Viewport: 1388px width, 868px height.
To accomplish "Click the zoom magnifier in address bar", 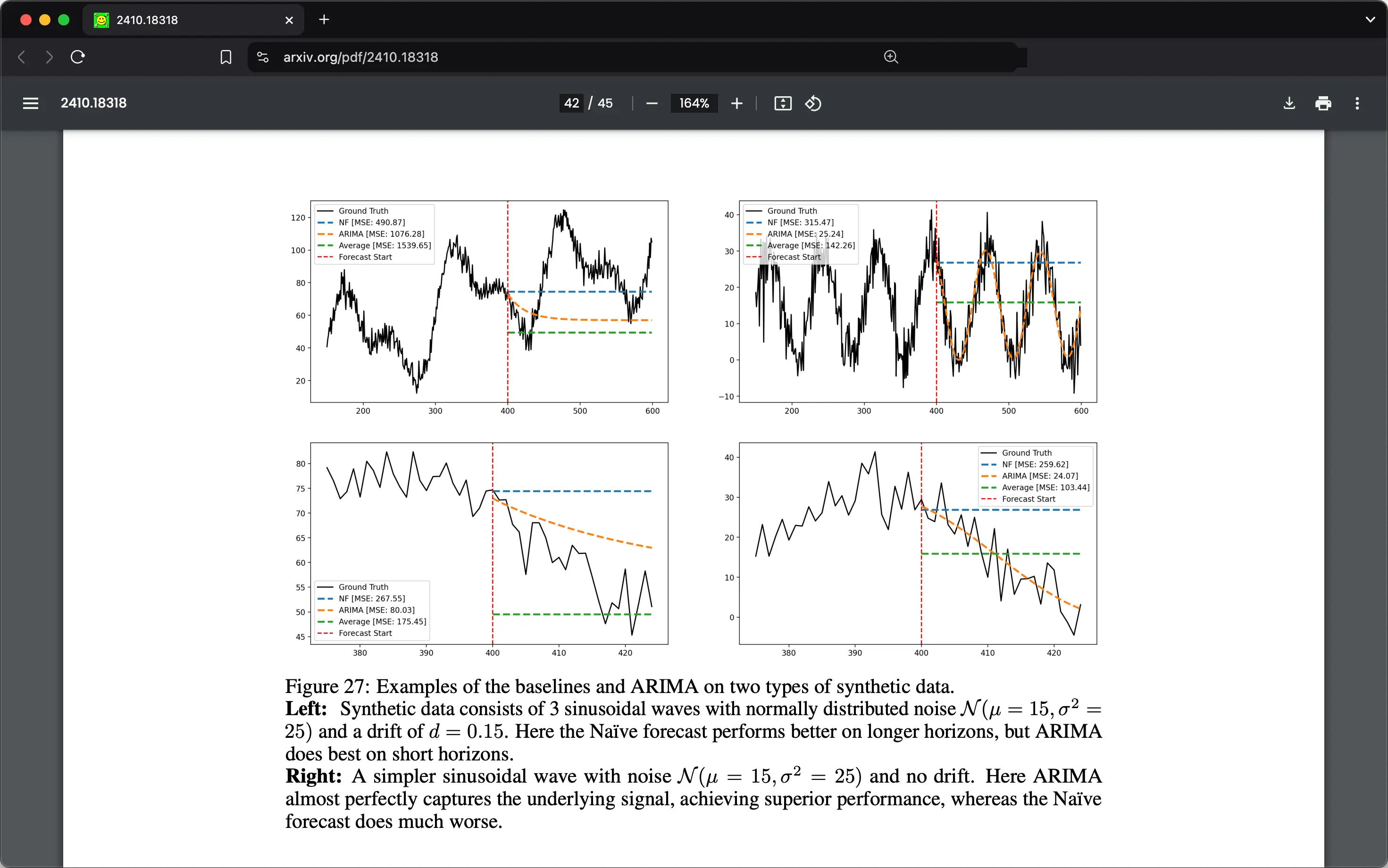I will [x=891, y=57].
